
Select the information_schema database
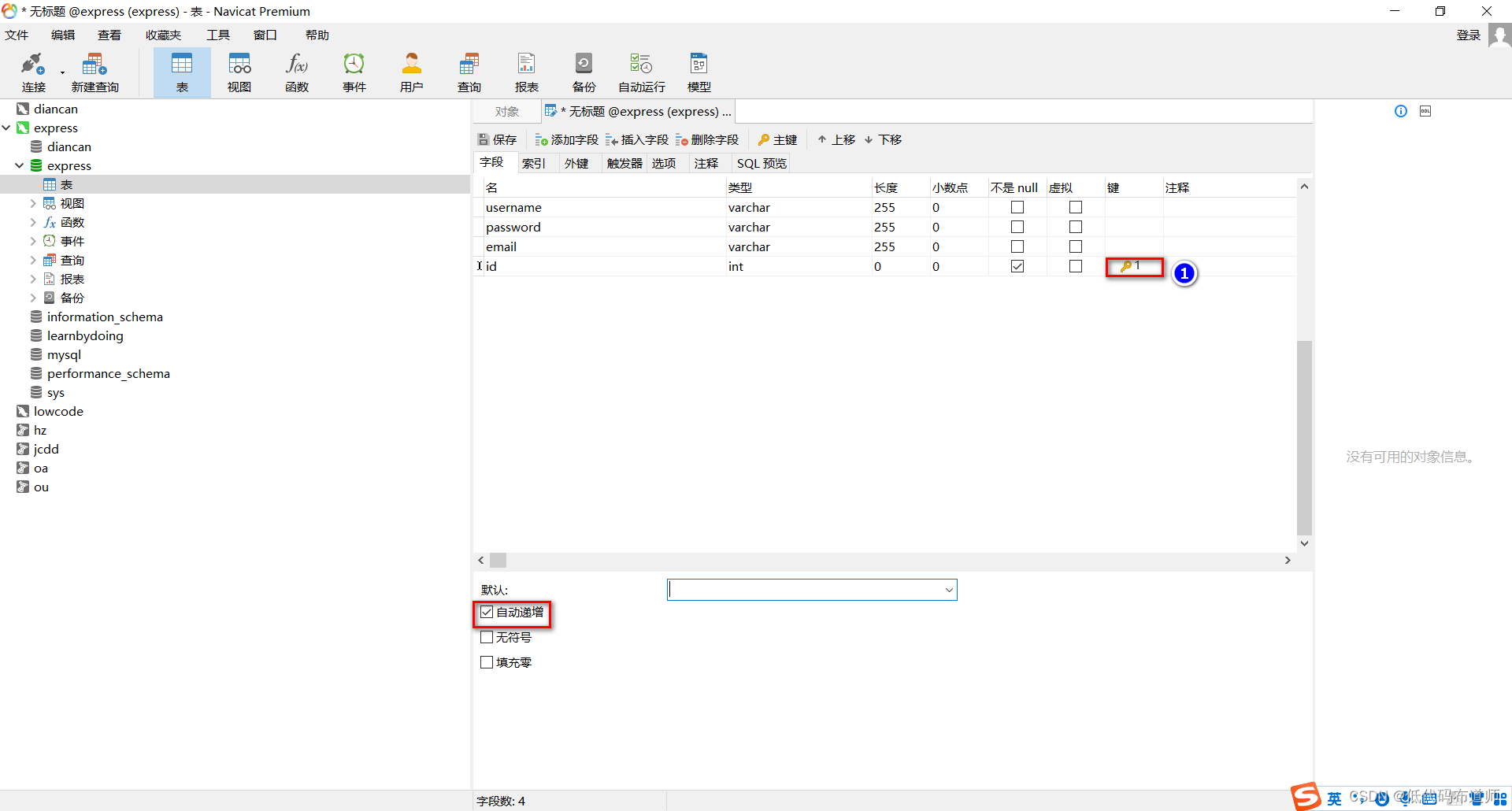105,317
